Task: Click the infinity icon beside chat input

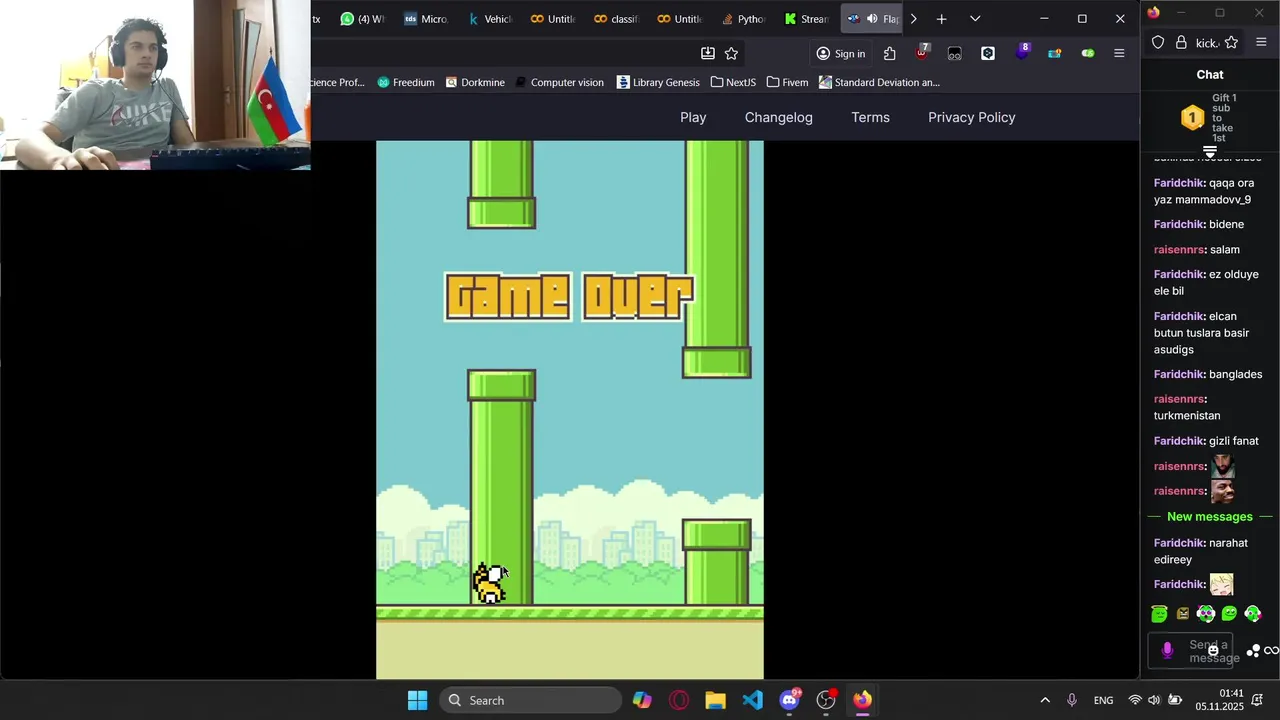Action: [1272, 651]
